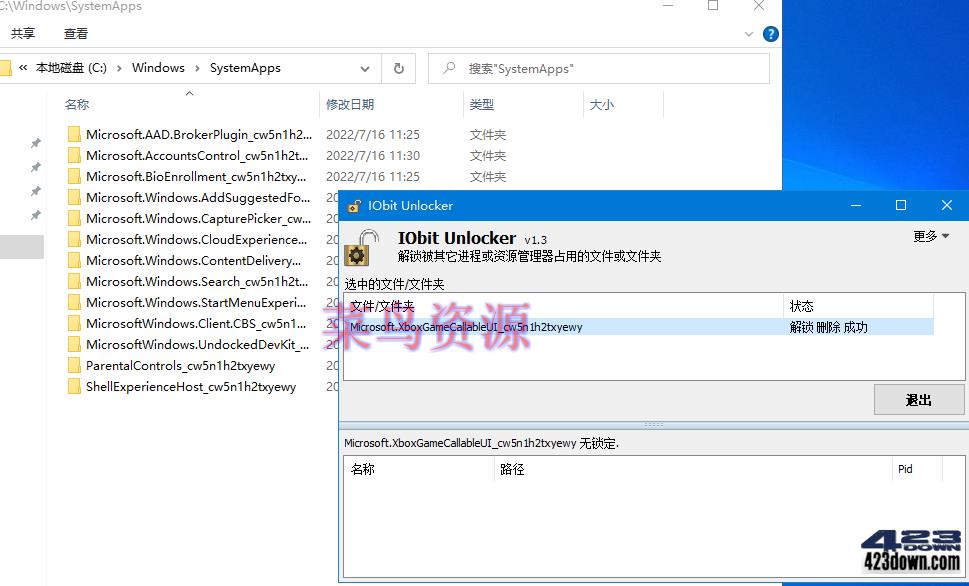
Task: Select the Microsoft.AccountsControl folder icon
Action: click(74, 156)
